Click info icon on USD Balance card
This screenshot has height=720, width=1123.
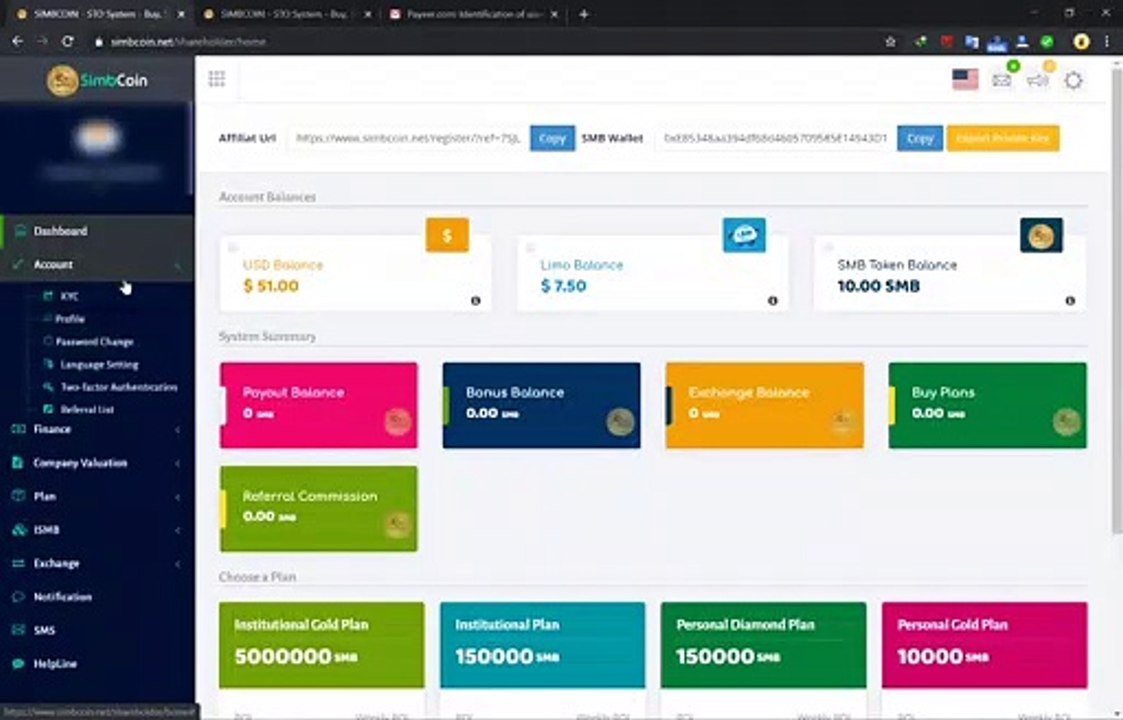[476, 301]
